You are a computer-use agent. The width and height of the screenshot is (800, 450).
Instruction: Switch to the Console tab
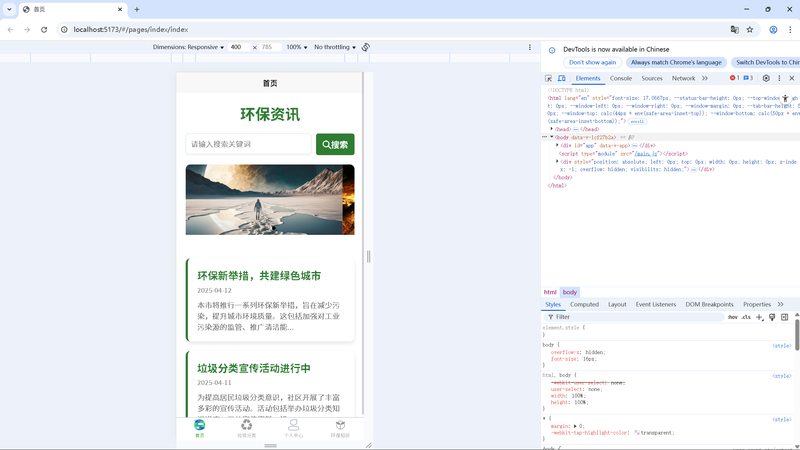(x=621, y=78)
